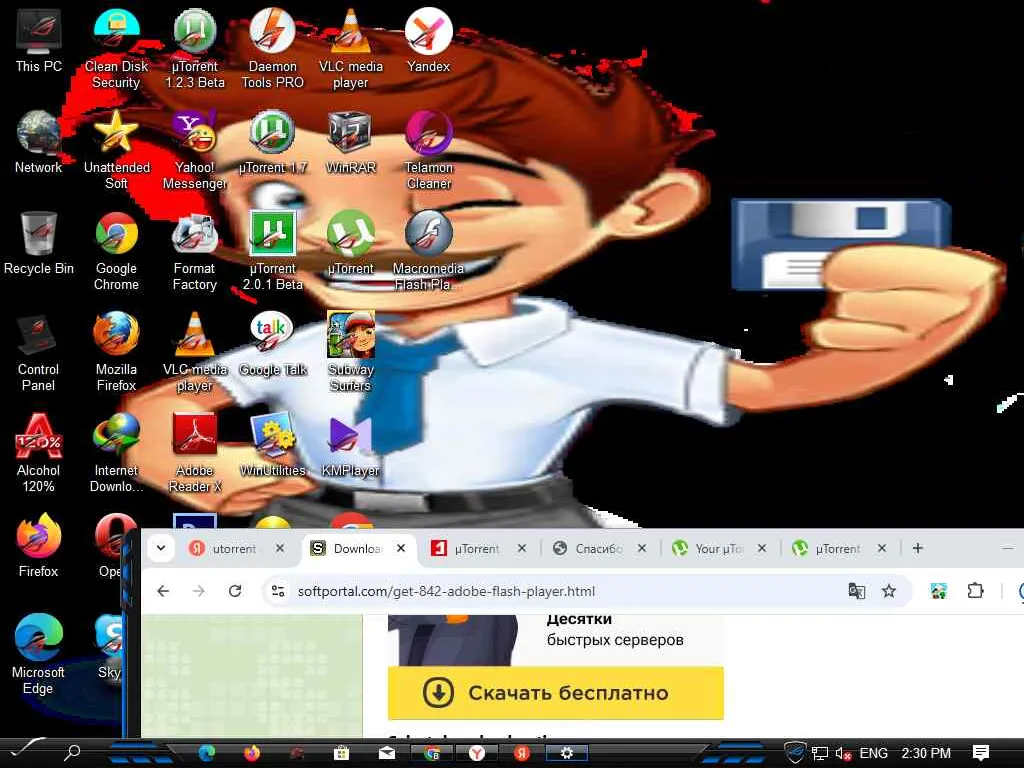Launch µTorrent 2.0.1 Beta icon
The image size is (1024, 768).
[272, 251]
